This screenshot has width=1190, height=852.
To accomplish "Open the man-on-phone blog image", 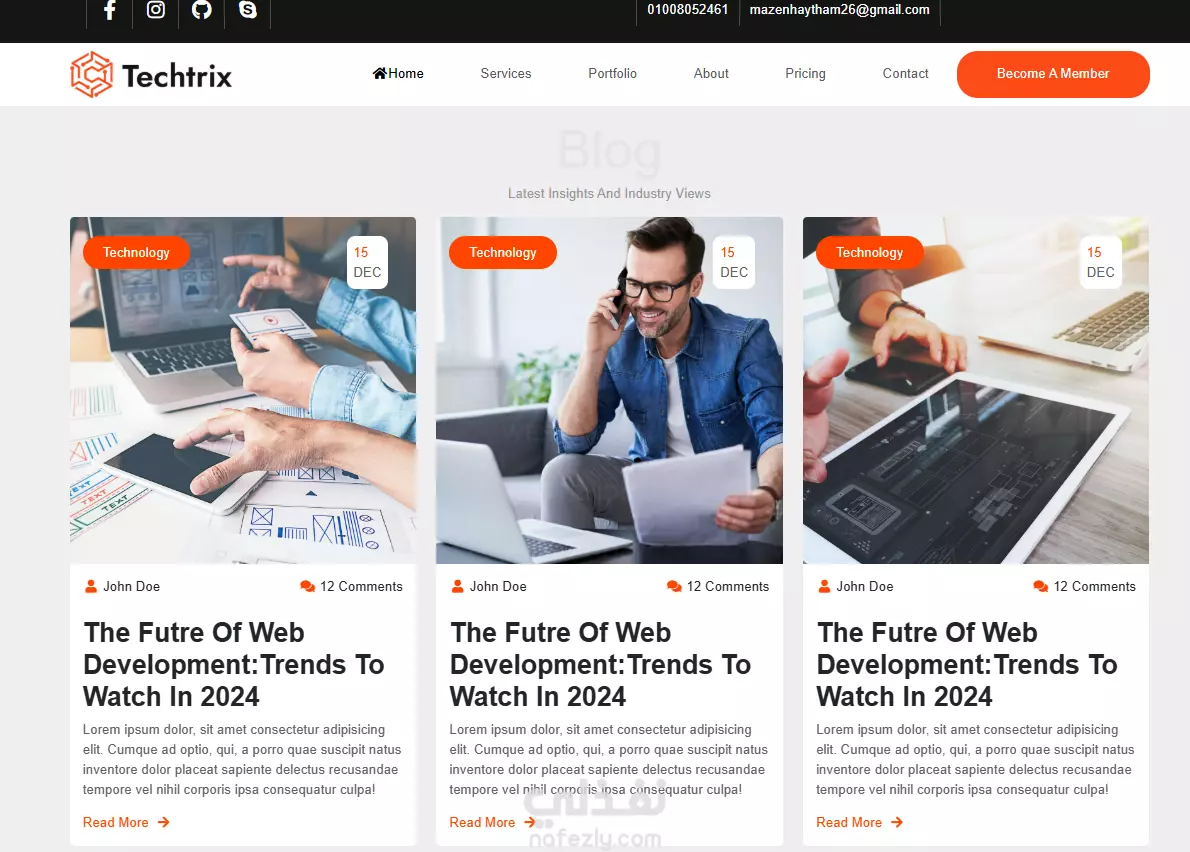I will 609,390.
